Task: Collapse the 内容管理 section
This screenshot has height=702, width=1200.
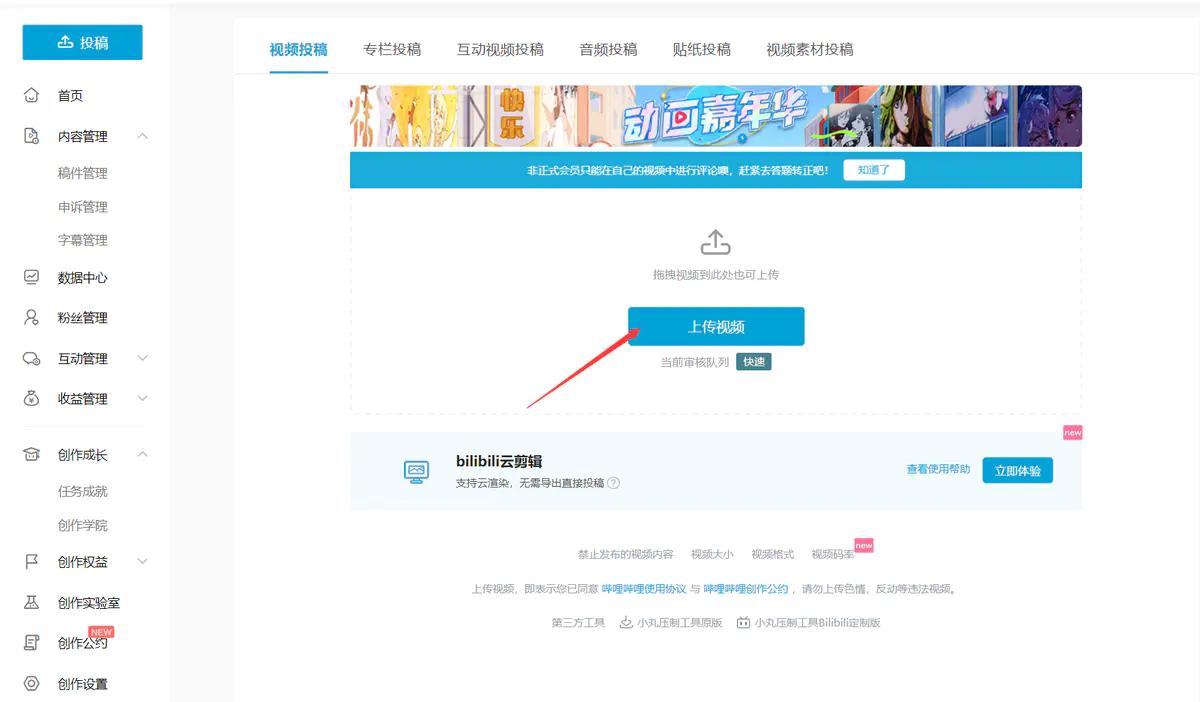Action: [x=143, y=136]
